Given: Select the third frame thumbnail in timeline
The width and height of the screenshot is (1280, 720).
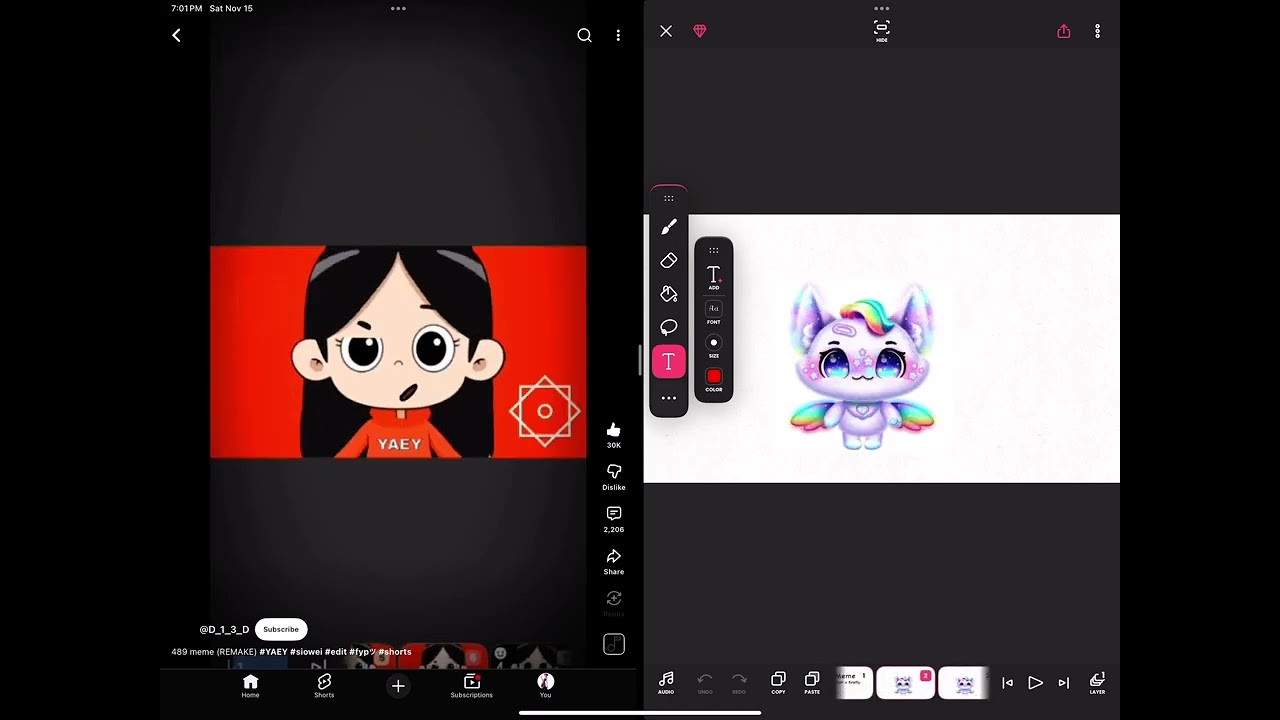Looking at the screenshot, I should (x=964, y=683).
